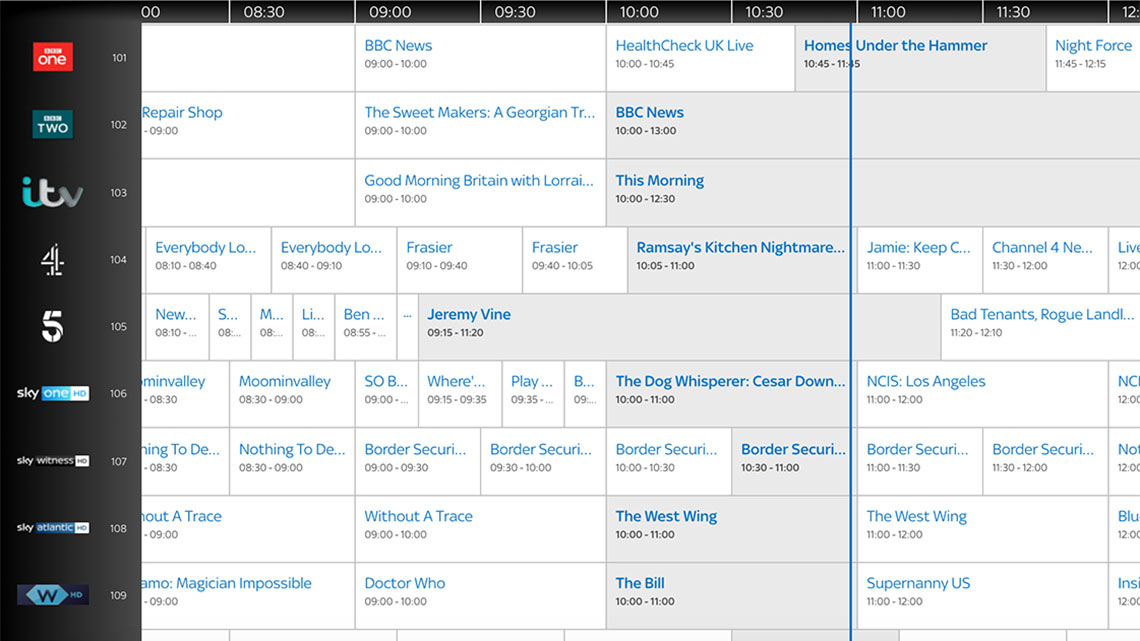Open Border Security at 09:00

coord(417,461)
